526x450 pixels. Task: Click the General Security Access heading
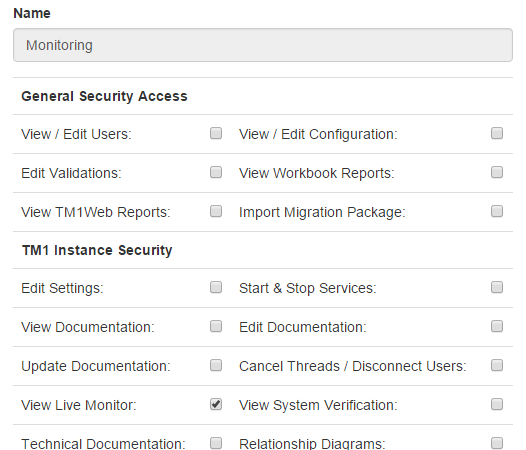(104, 96)
